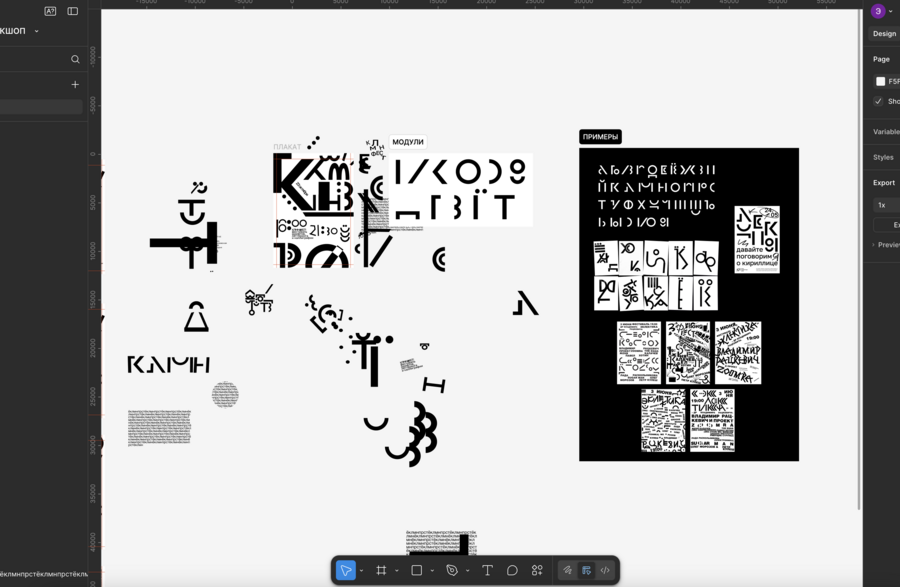
Task: Search layers with magnifier icon
Action: (x=75, y=59)
